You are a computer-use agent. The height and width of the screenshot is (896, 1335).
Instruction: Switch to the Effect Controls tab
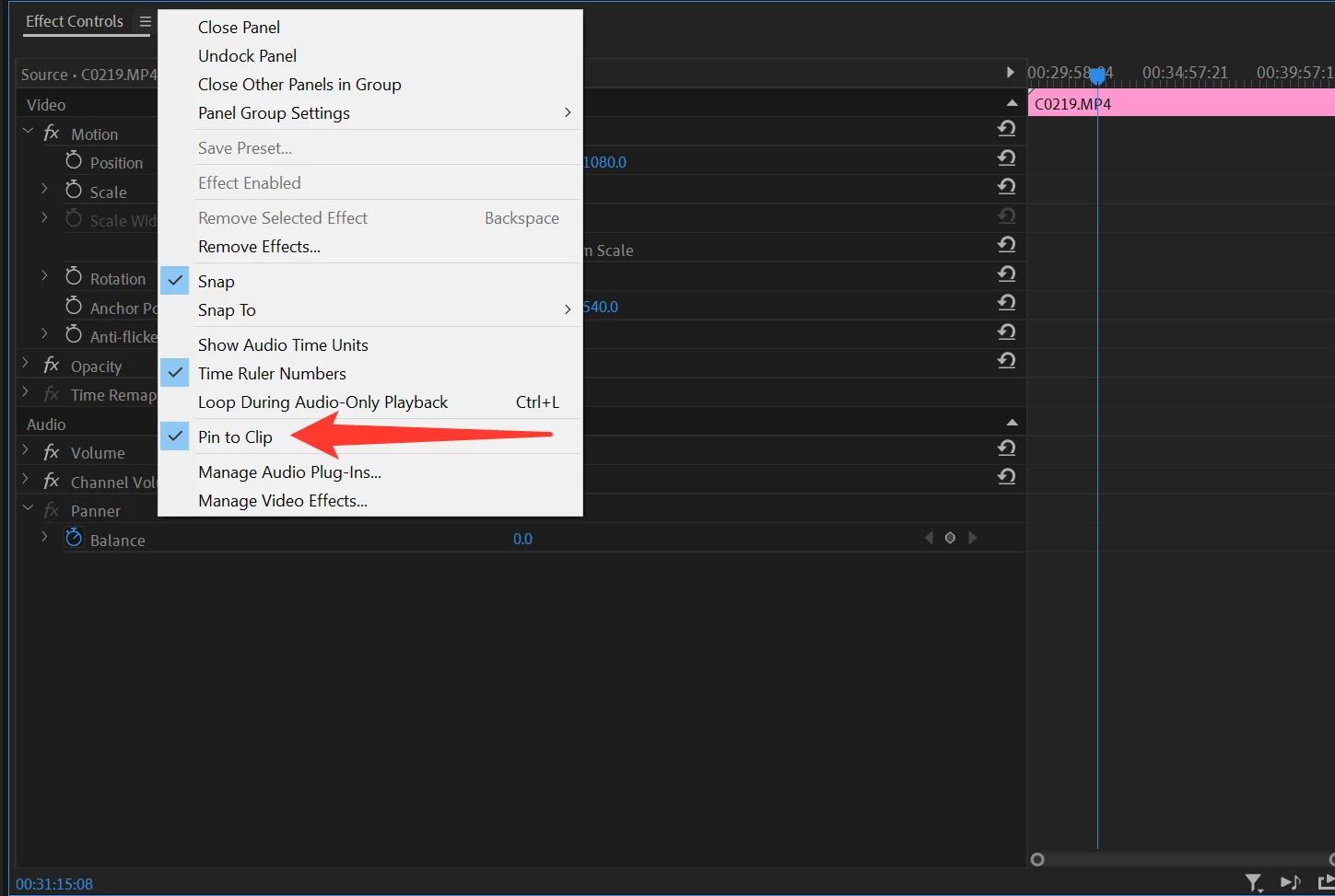(x=75, y=21)
